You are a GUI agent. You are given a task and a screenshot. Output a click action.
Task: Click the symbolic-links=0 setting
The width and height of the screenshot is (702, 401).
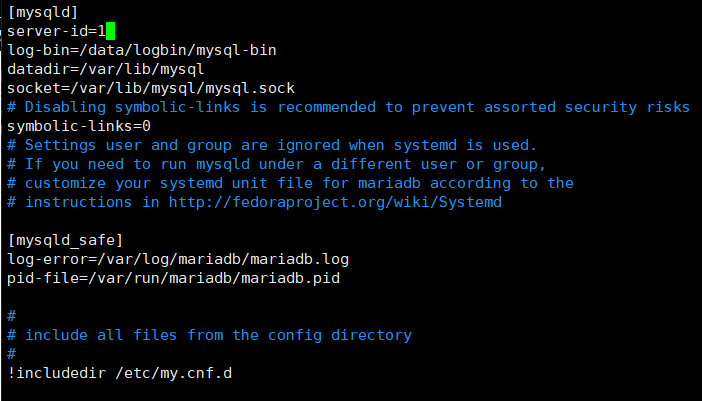tap(79, 126)
